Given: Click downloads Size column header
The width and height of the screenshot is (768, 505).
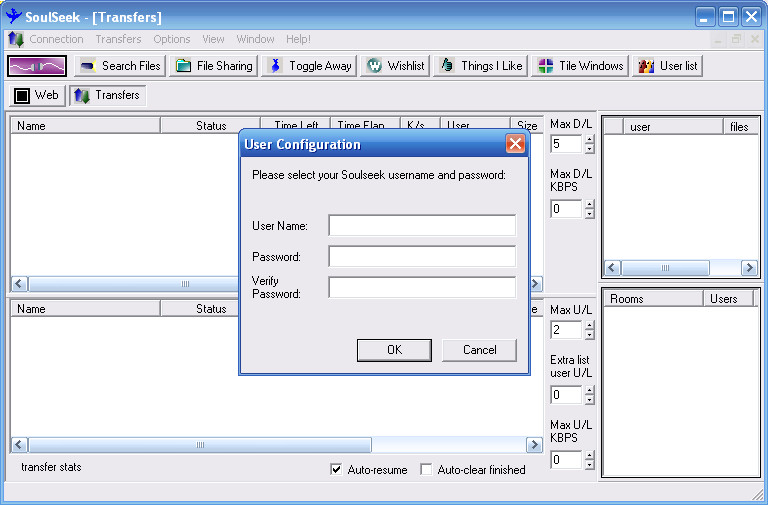Looking at the screenshot, I should tap(527, 125).
